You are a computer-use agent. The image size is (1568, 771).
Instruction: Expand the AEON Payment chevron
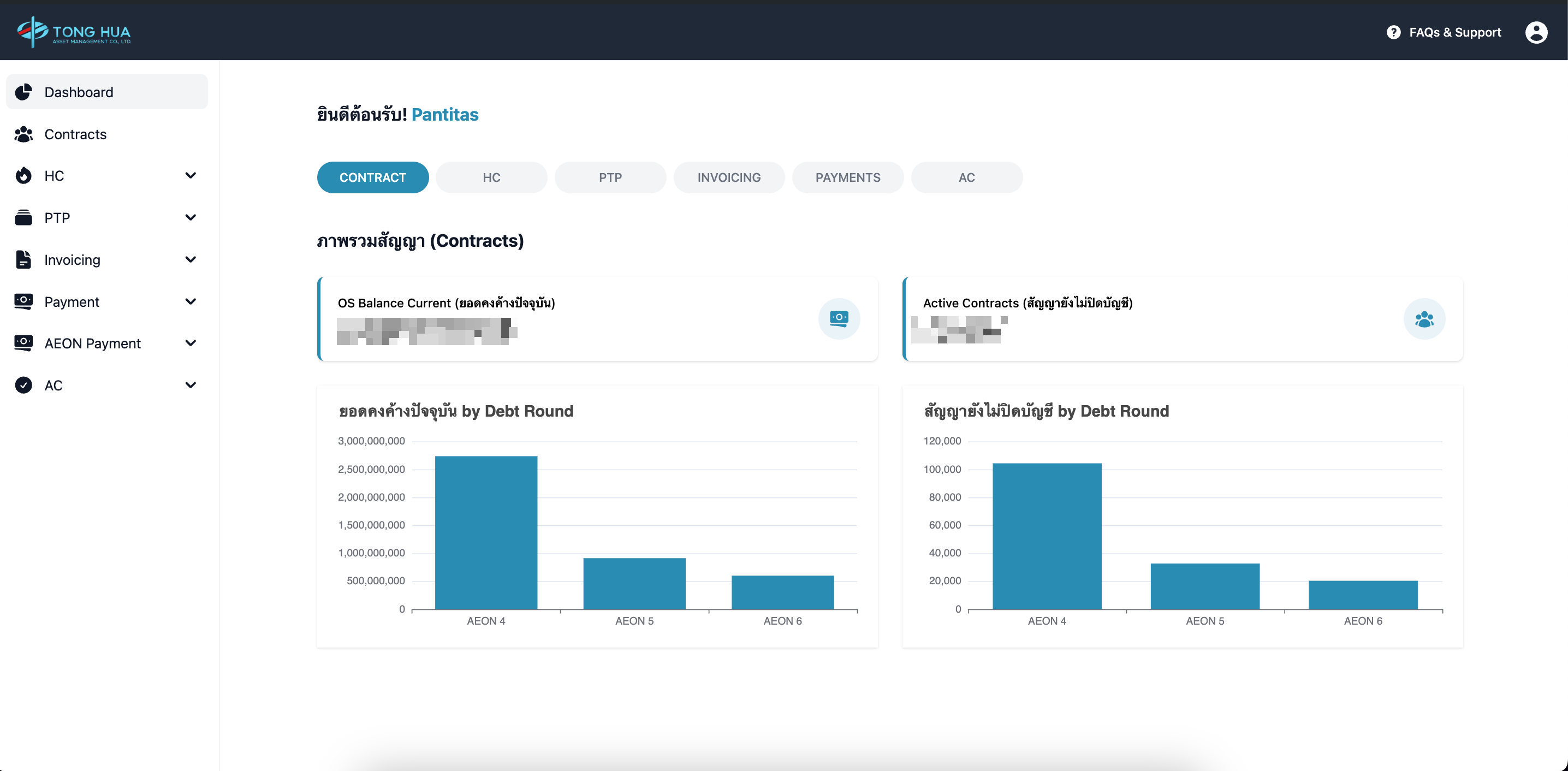coord(191,343)
